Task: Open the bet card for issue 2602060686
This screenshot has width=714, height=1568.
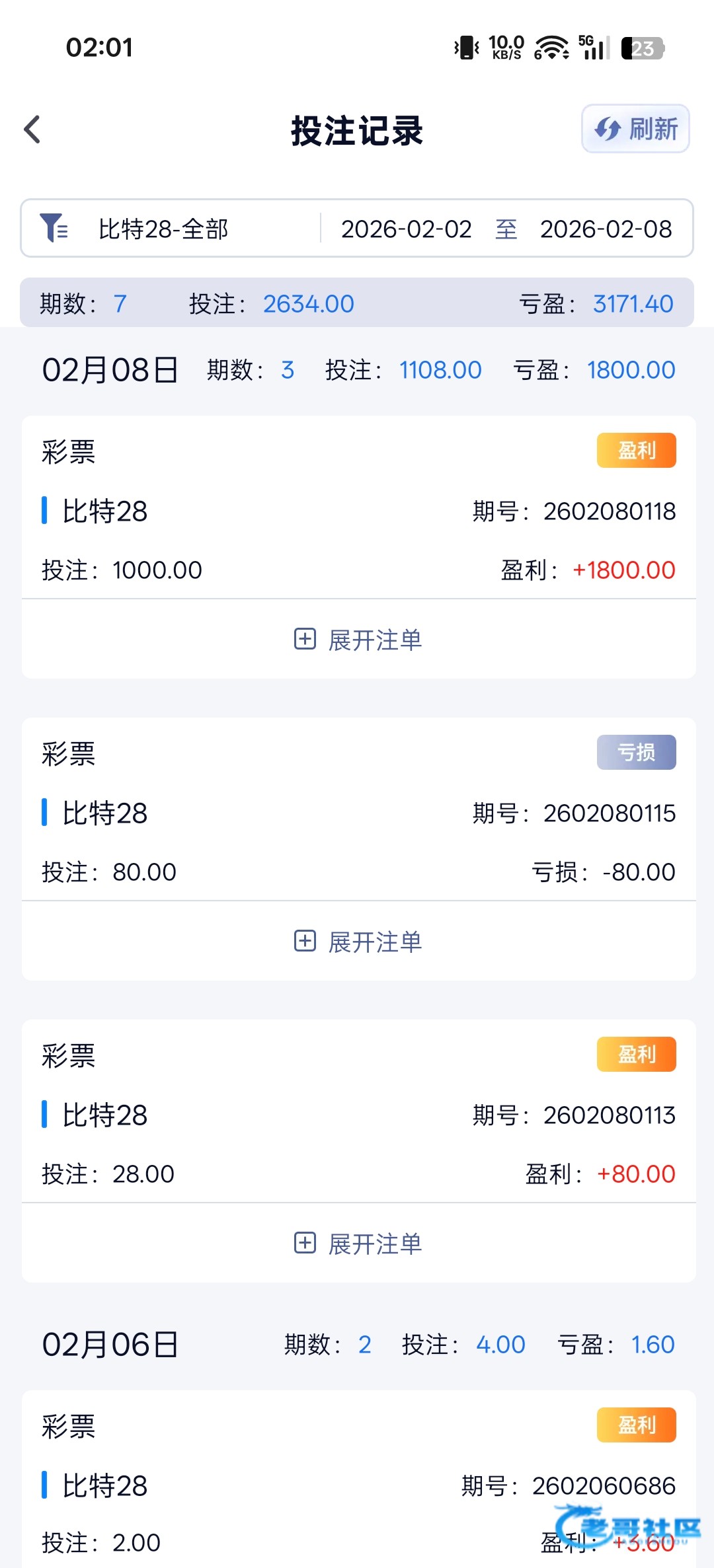Action: [x=358, y=1485]
